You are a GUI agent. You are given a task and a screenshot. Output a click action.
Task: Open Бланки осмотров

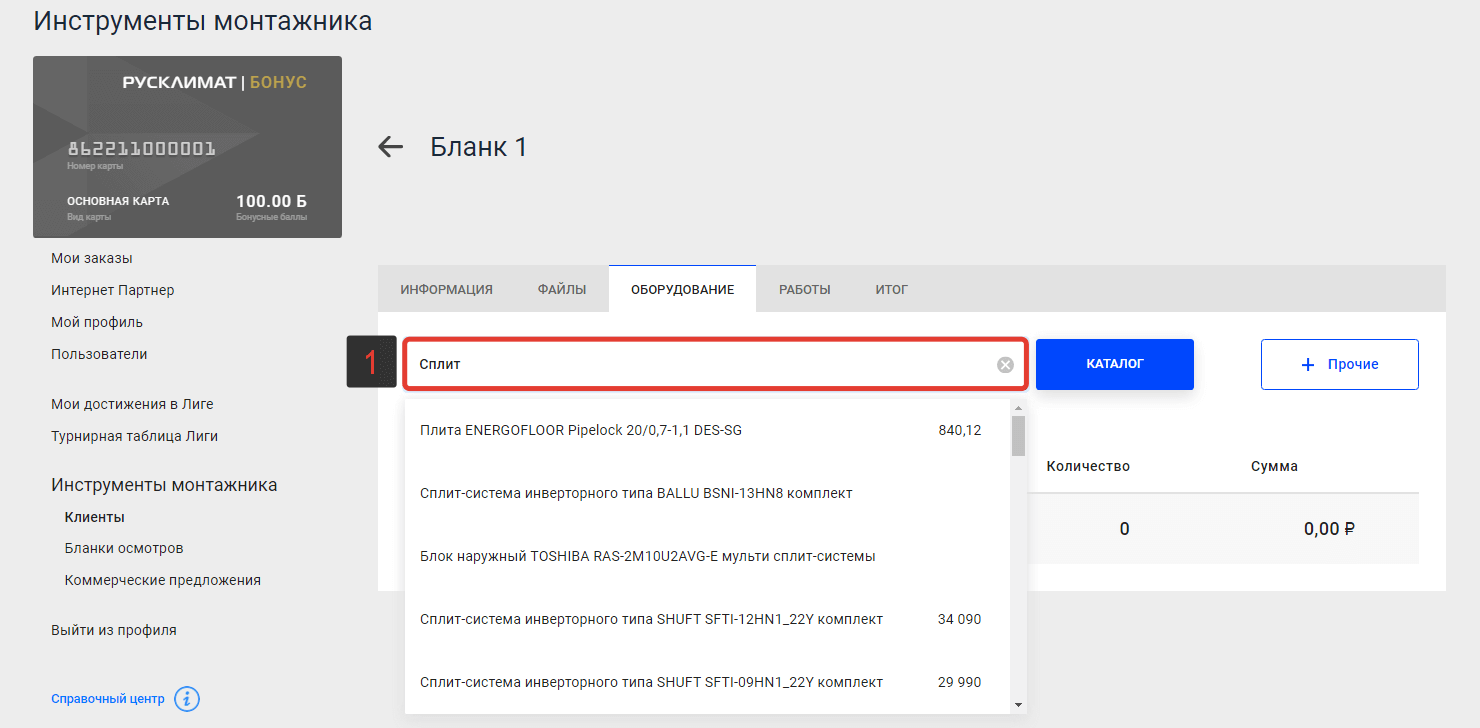pos(124,548)
